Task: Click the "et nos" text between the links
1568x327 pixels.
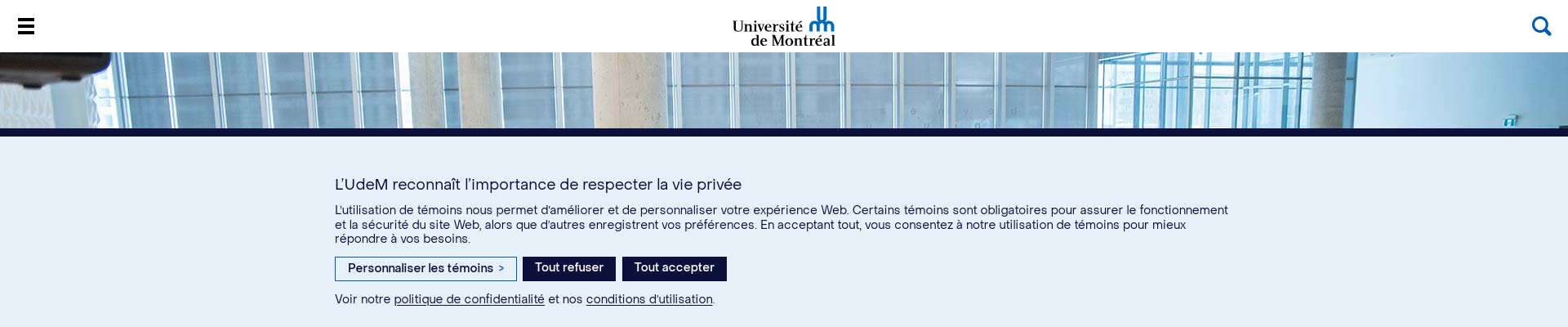Action: point(565,300)
